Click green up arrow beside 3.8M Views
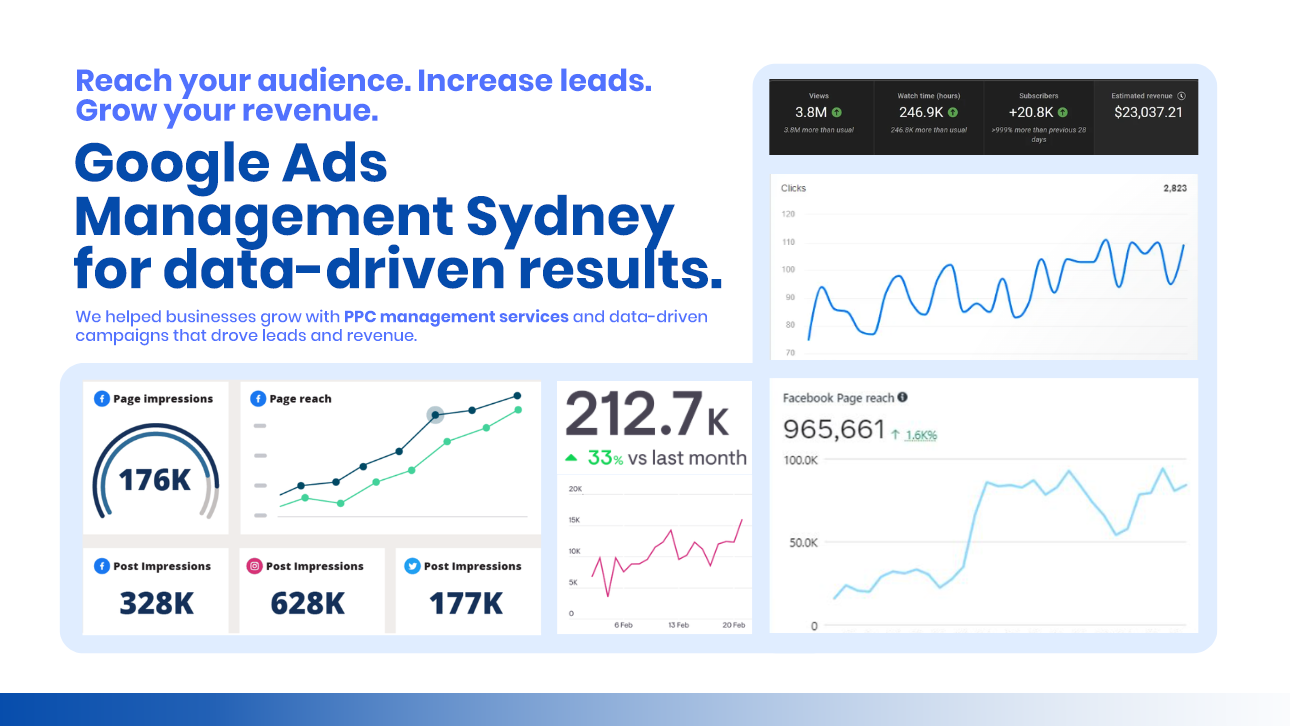The height and width of the screenshot is (726, 1290). (x=836, y=113)
